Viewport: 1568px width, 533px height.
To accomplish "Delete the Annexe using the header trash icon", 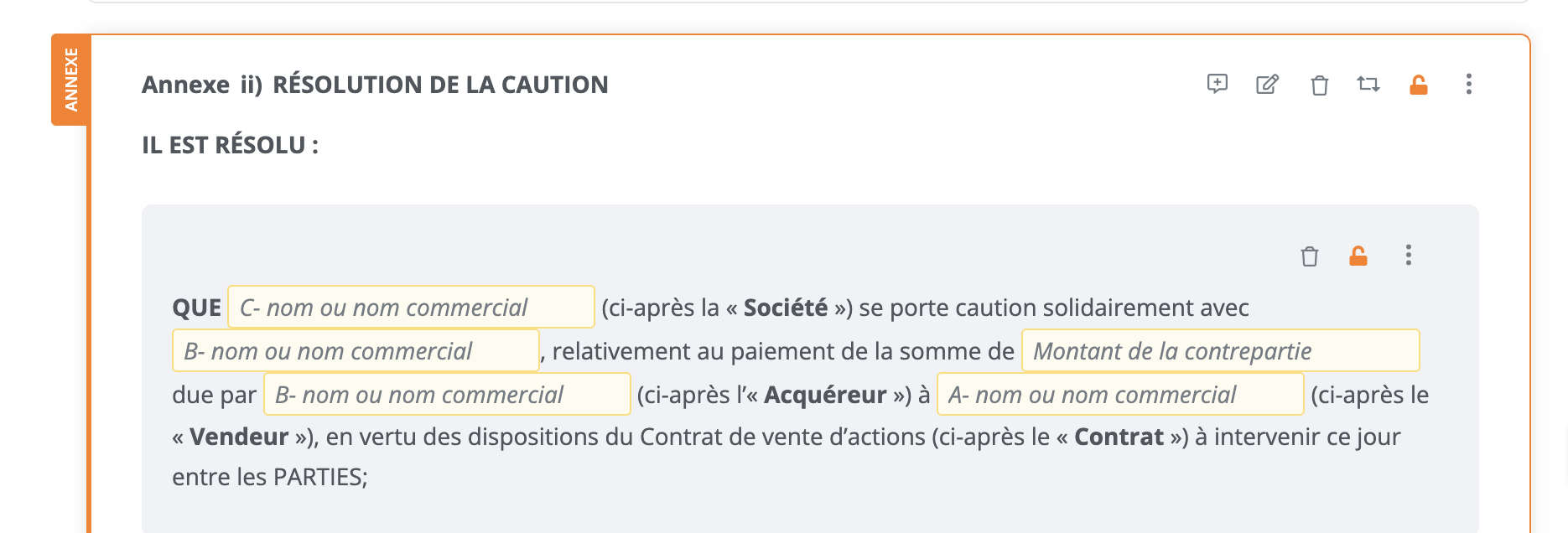I will click(x=1319, y=85).
